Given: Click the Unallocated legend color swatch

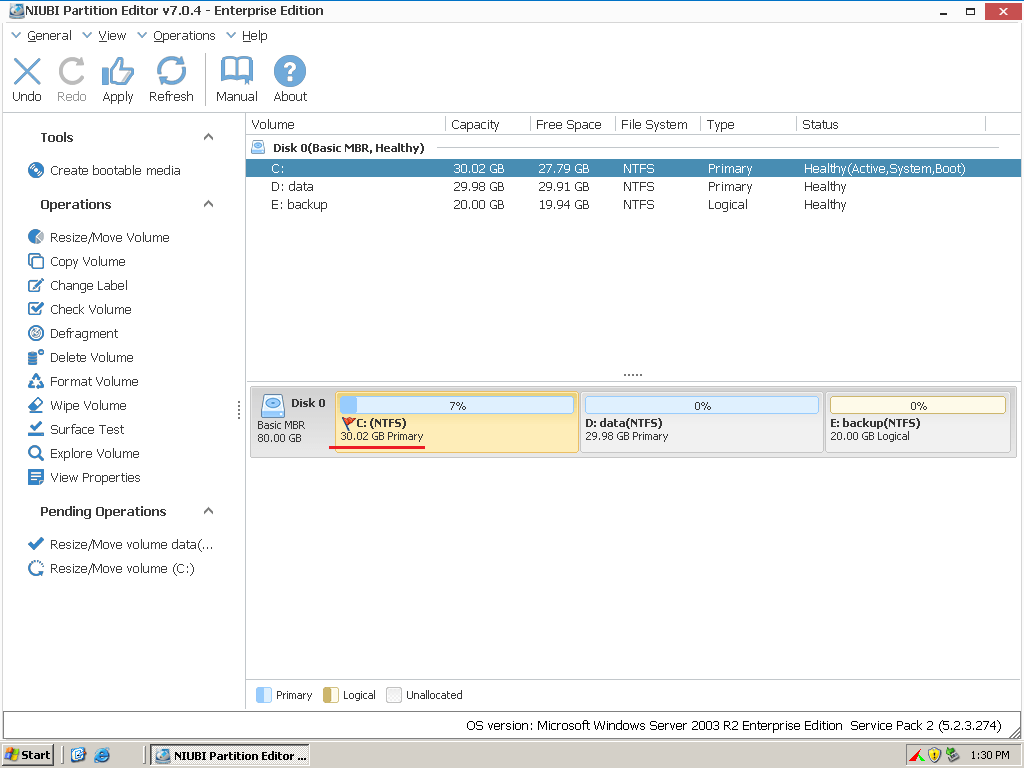Looking at the screenshot, I should pos(394,695).
